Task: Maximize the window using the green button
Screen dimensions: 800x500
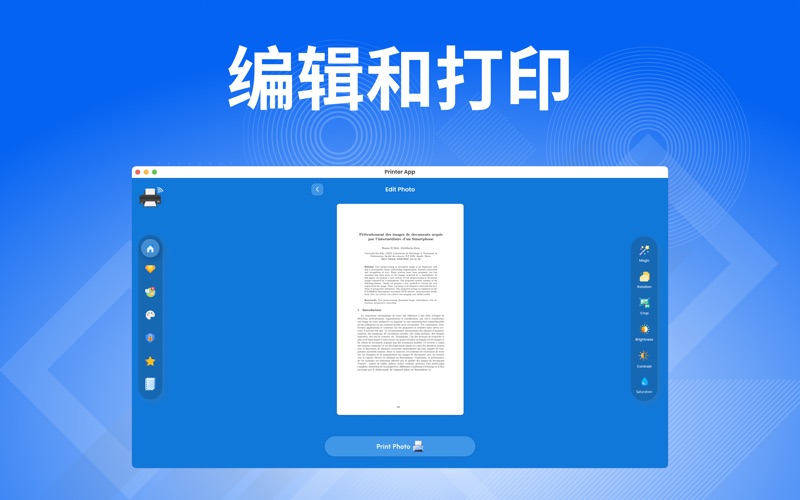Action: (155, 172)
